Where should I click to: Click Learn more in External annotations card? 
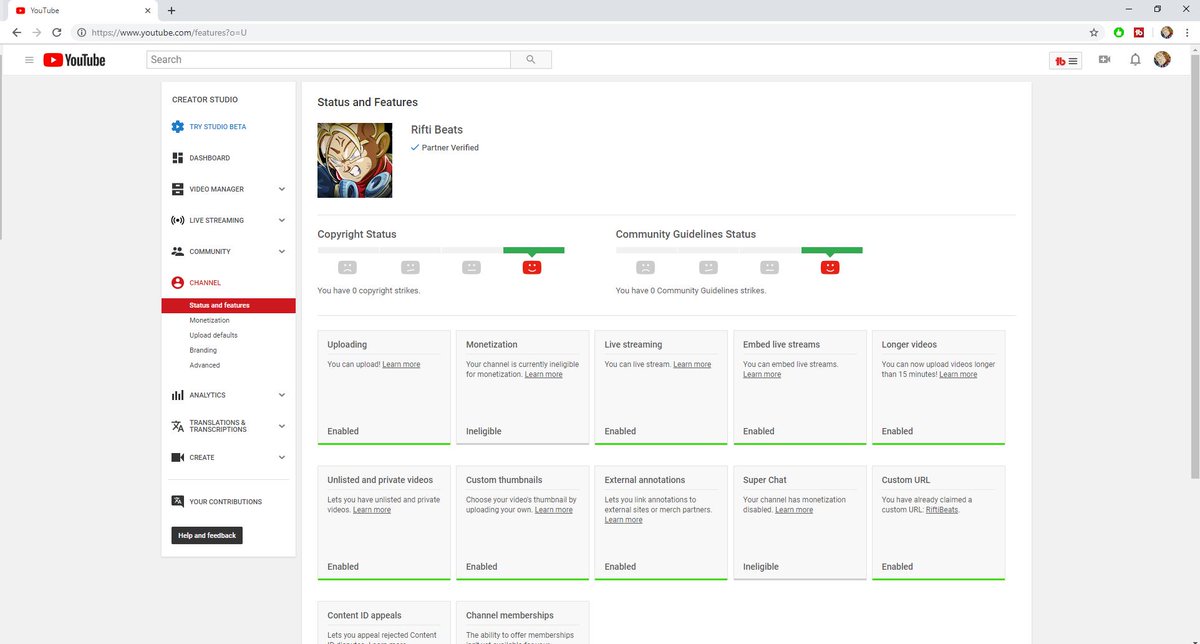(624, 520)
